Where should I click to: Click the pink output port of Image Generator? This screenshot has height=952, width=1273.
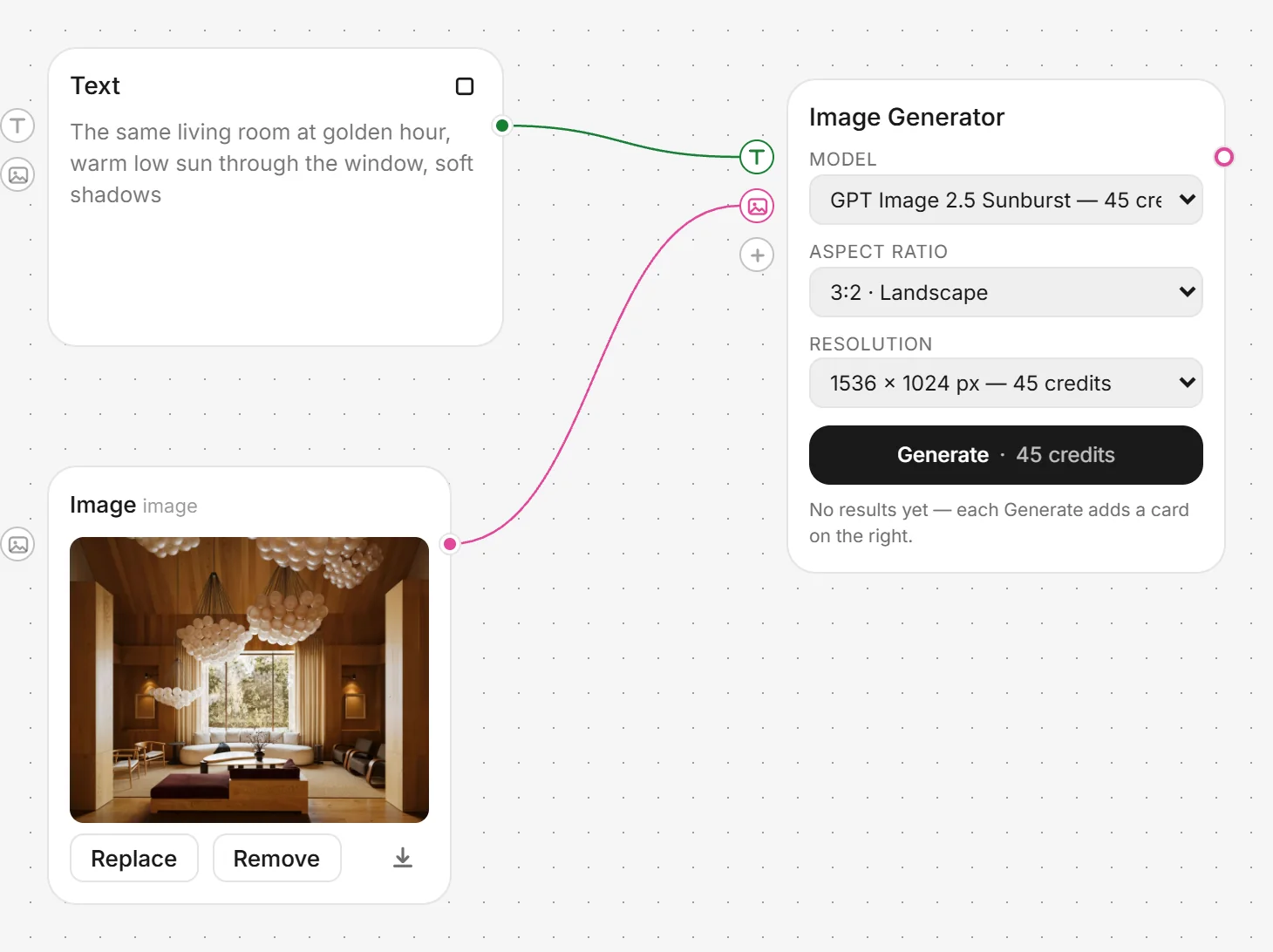click(x=1224, y=157)
